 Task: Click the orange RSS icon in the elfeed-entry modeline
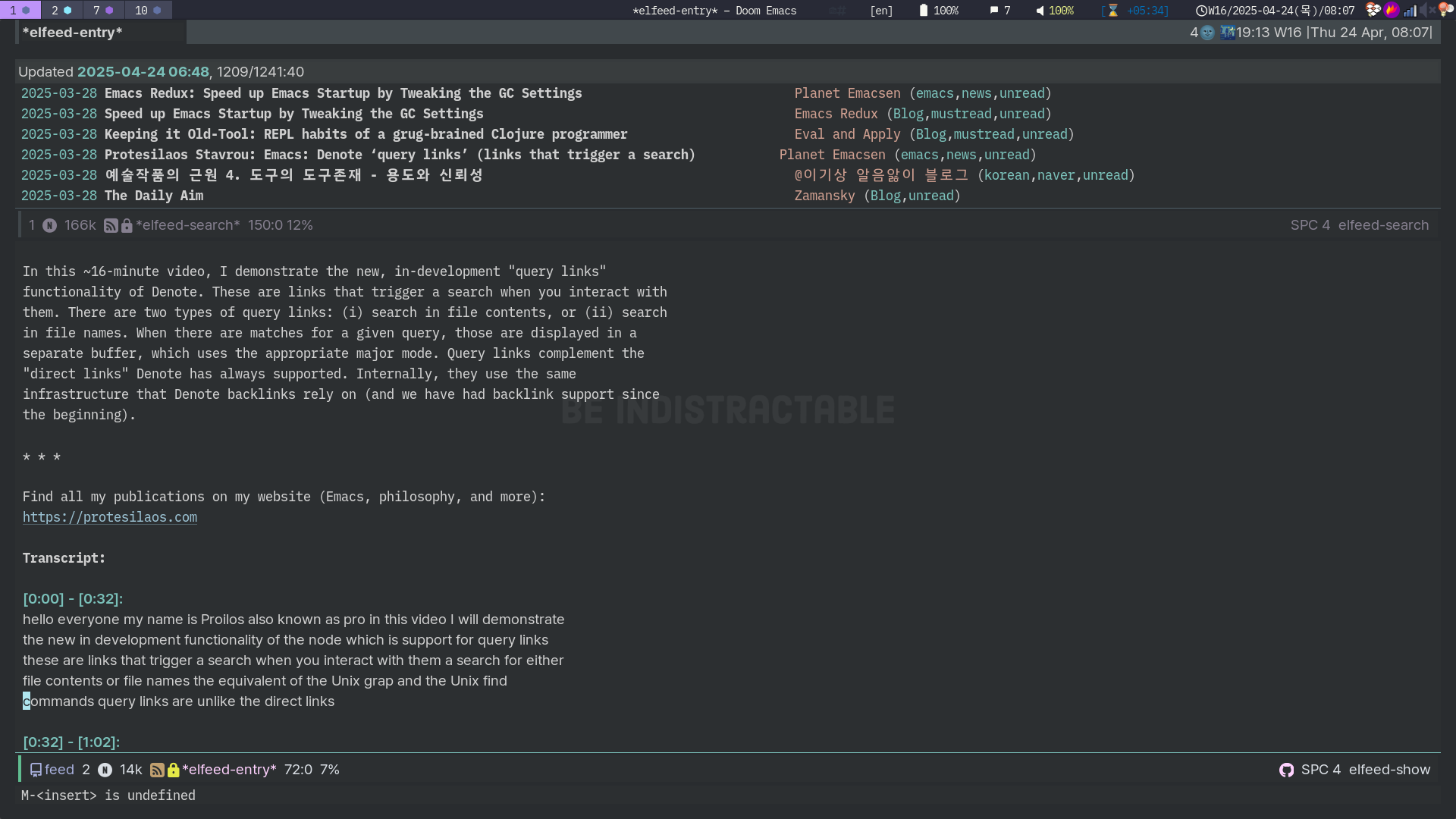coord(157,770)
